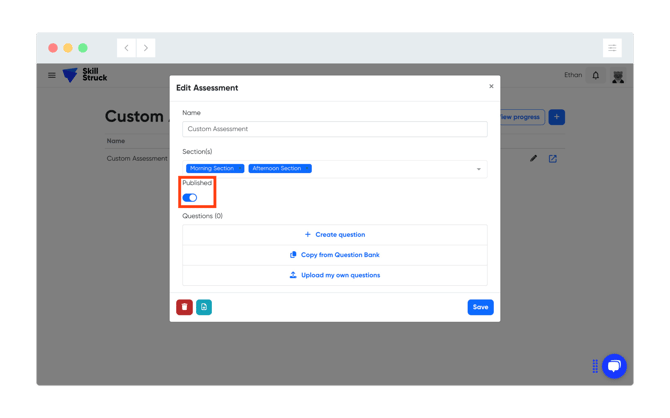Click the red delete assessment trash icon
Image resolution: width=670 pixels, height=418 pixels.
tap(184, 307)
